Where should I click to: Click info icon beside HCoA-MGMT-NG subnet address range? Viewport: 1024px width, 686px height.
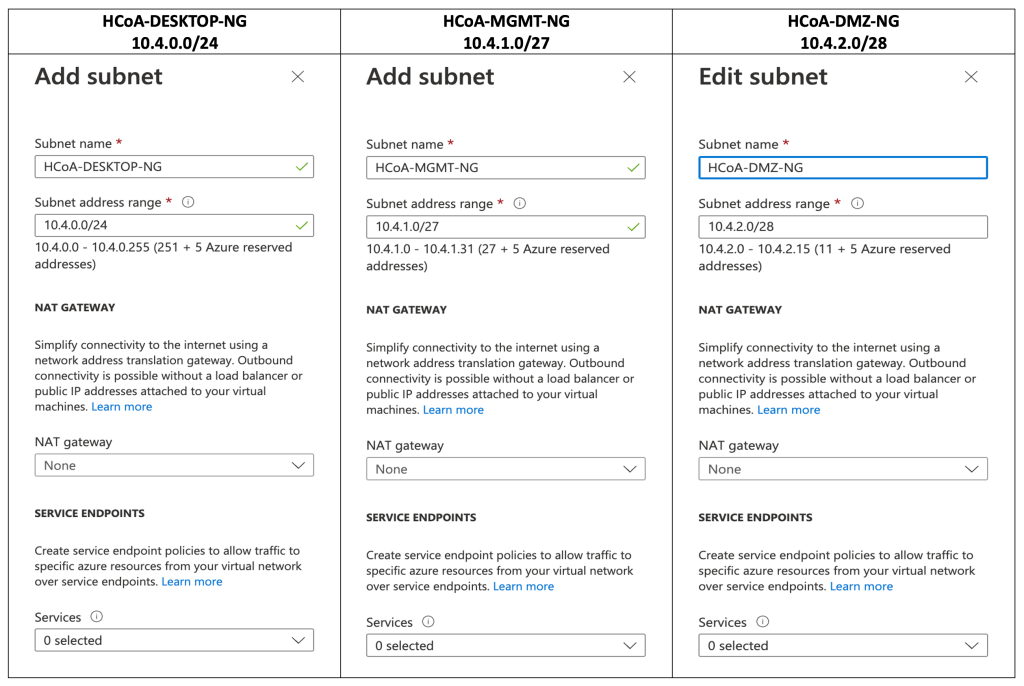coord(519,203)
